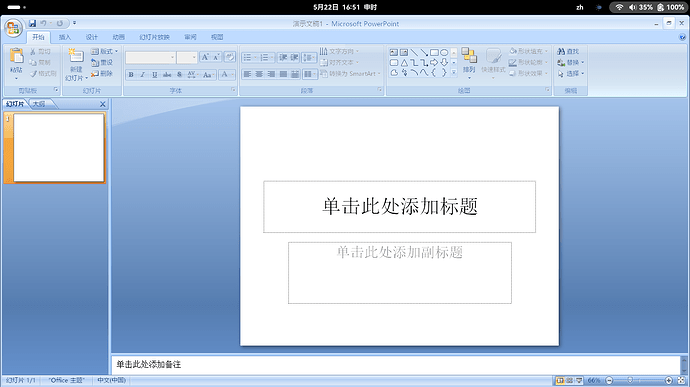This screenshot has width=690, height=387.
Task: Open Columns dropdown in paragraph group
Action: tap(310, 74)
